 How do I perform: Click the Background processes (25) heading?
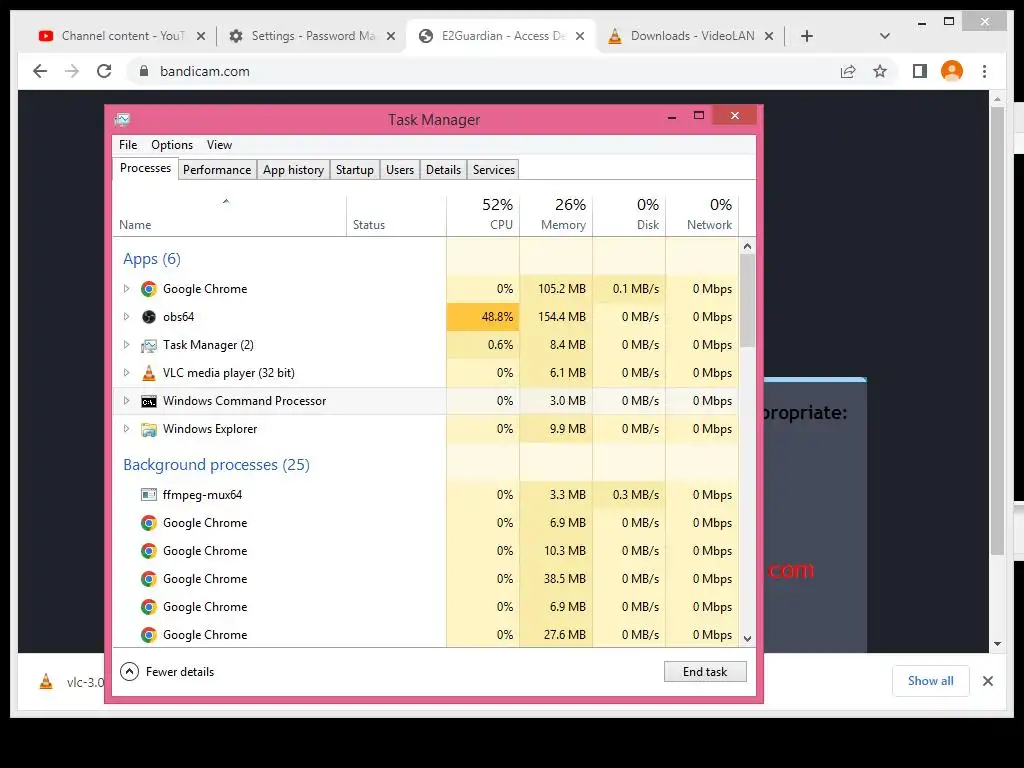tap(216, 465)
